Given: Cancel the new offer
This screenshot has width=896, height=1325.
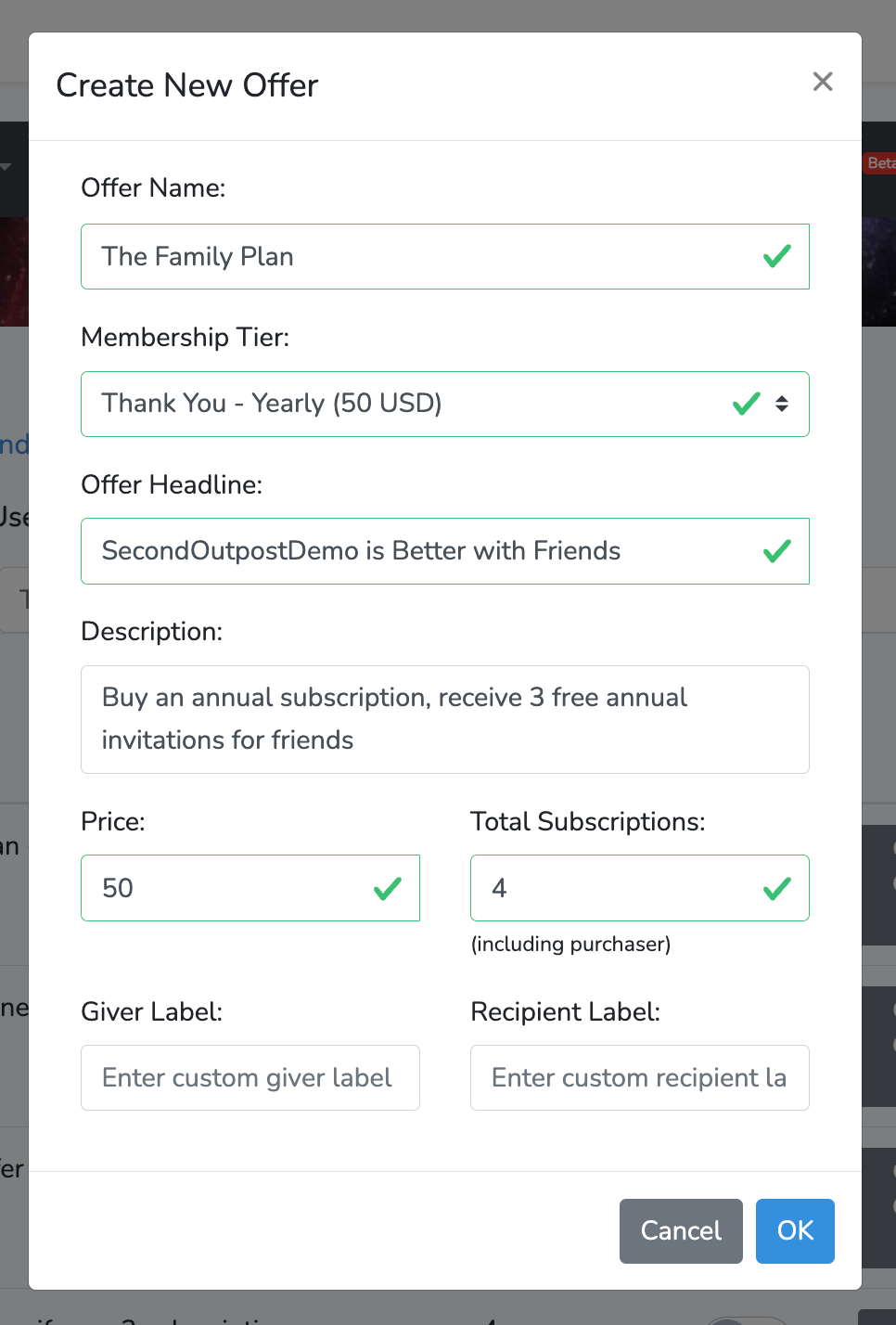Looking at the screenshot, I should point(681,1231).
